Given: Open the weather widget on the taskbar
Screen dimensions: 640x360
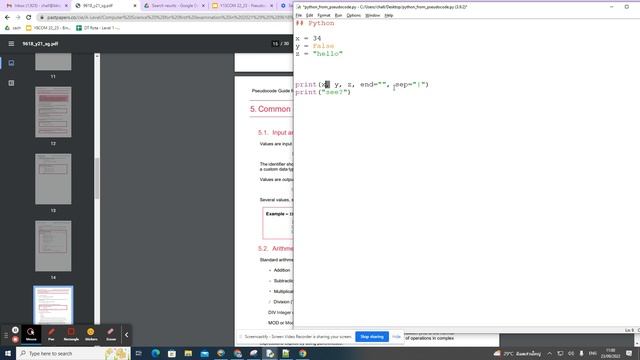Looking at the screenshot, I should (x=518, y=353).
